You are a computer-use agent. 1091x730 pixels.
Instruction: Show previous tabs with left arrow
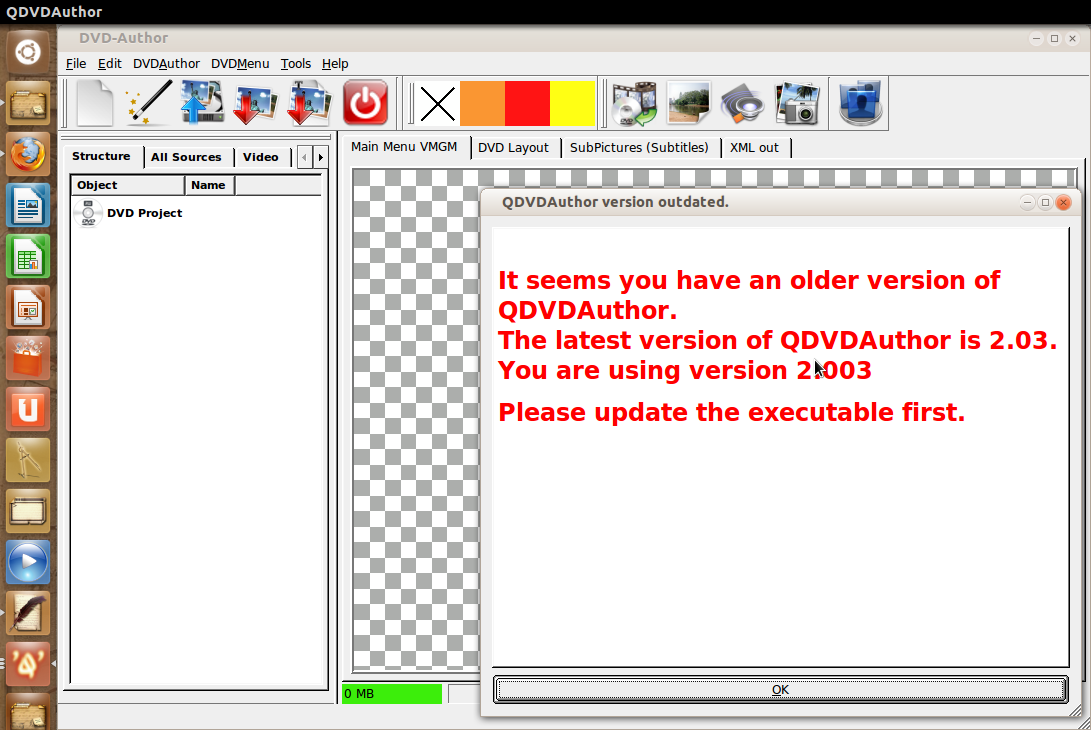(x=305, y=157)
